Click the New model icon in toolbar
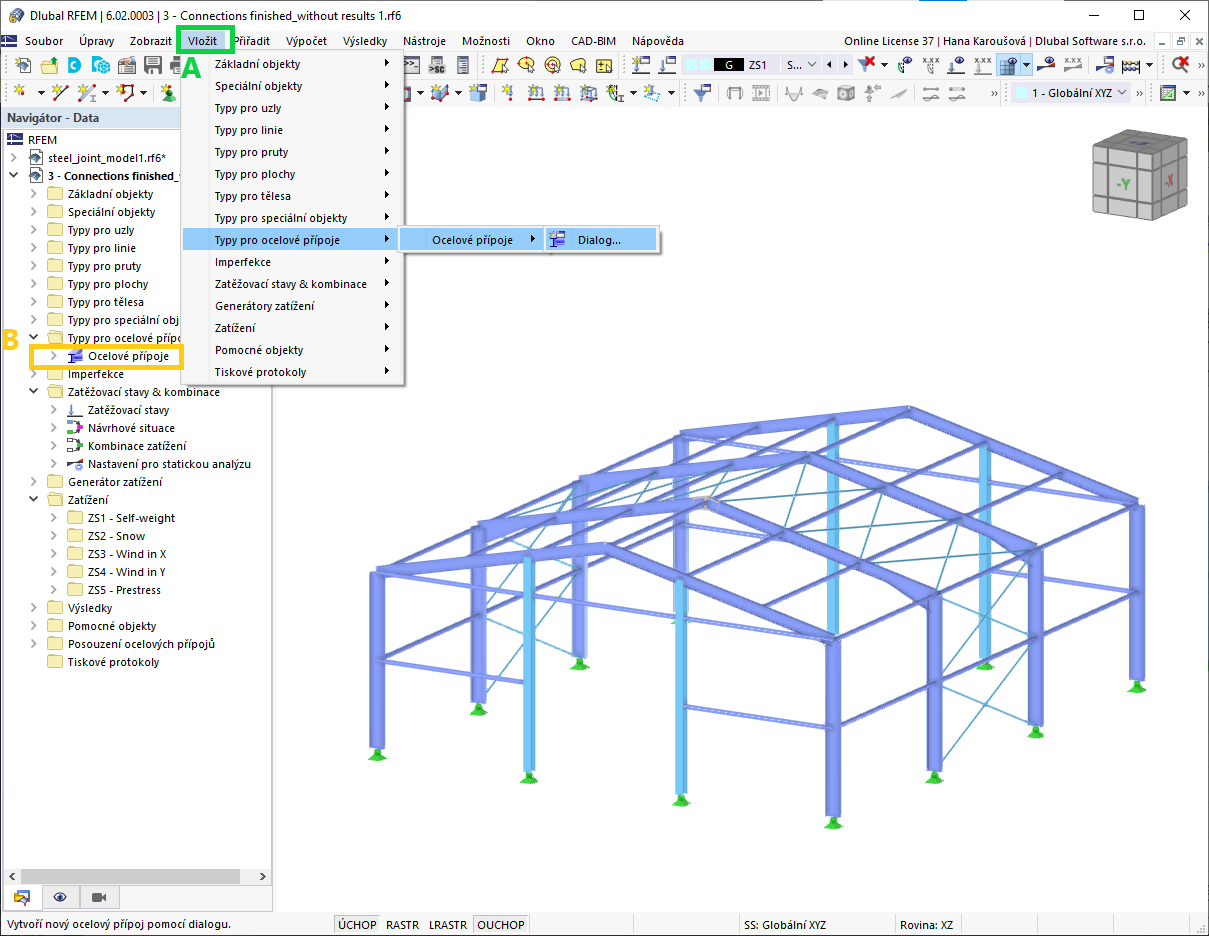This screenshot has width=1209, height=936. point(22,65)
